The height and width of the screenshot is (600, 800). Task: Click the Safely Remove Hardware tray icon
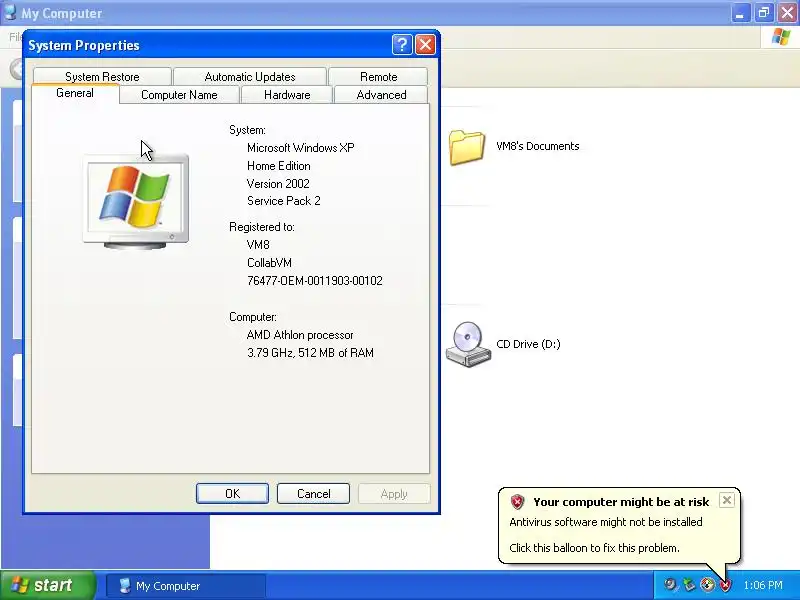point(689,585)
